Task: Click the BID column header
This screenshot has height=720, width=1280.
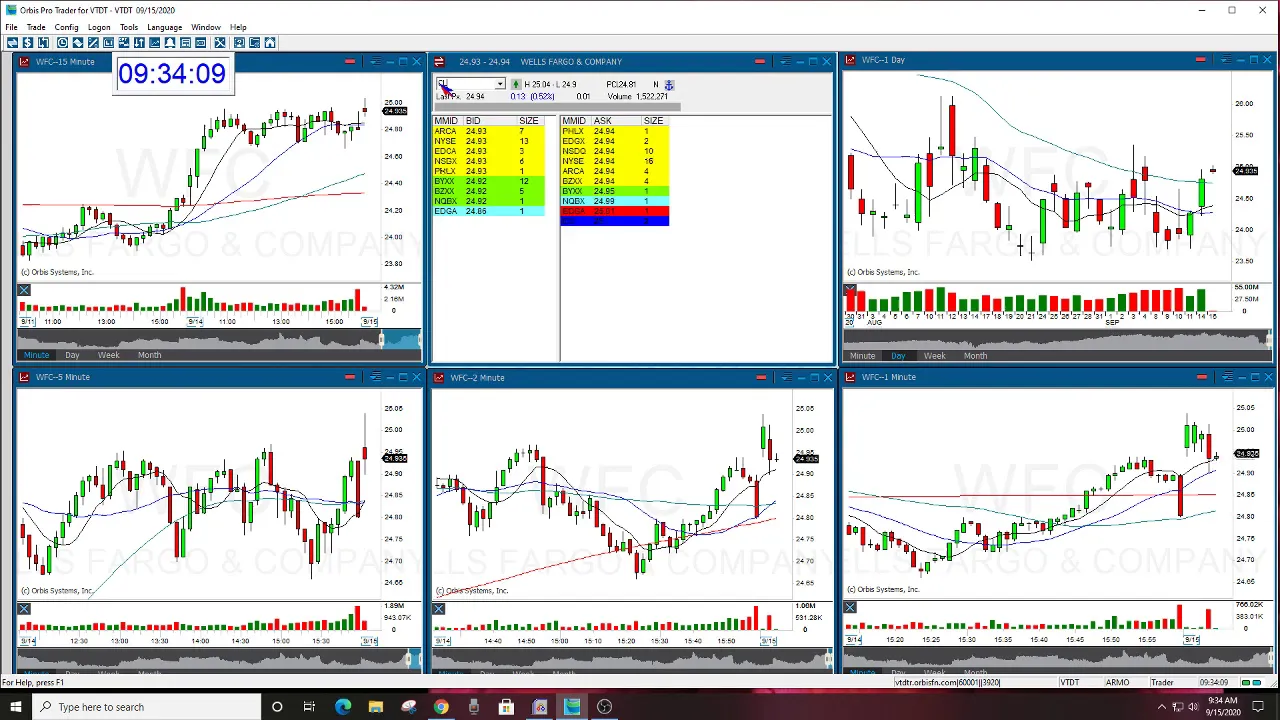Action: (473, 121)
